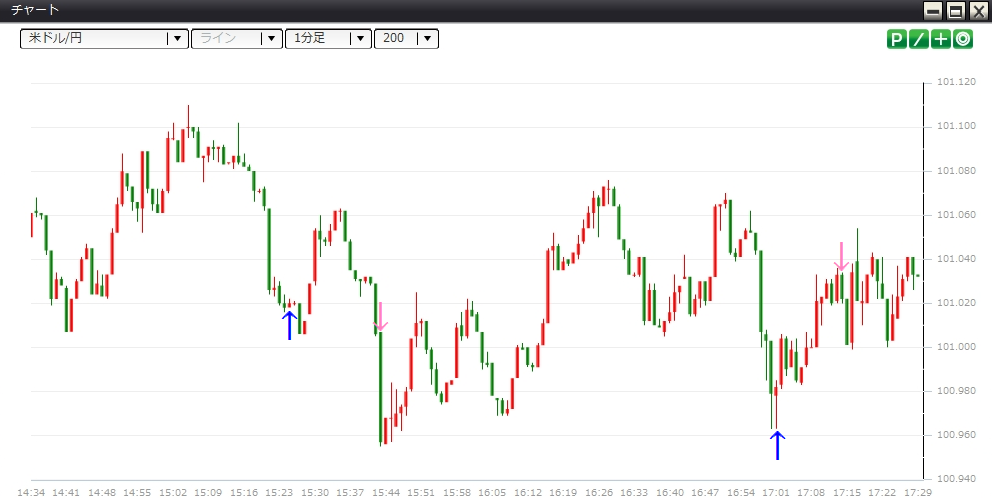Click the 14:34 time axis label
992x504 pixels.
pos(32,493)
